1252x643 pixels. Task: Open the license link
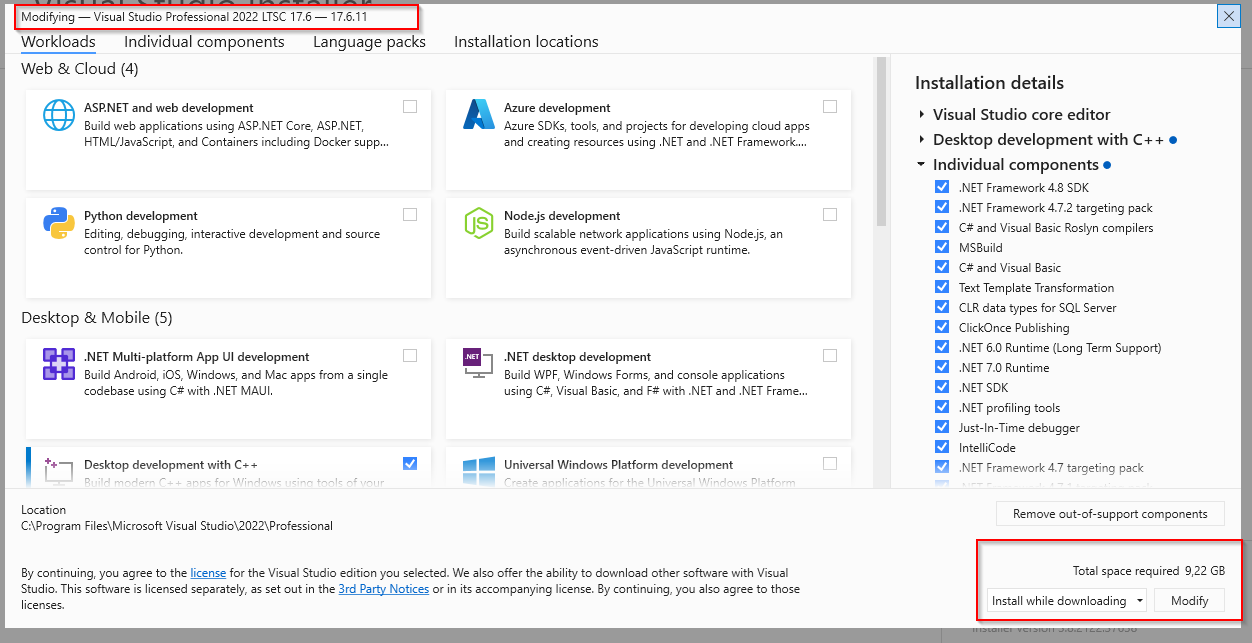click(208, 573)
